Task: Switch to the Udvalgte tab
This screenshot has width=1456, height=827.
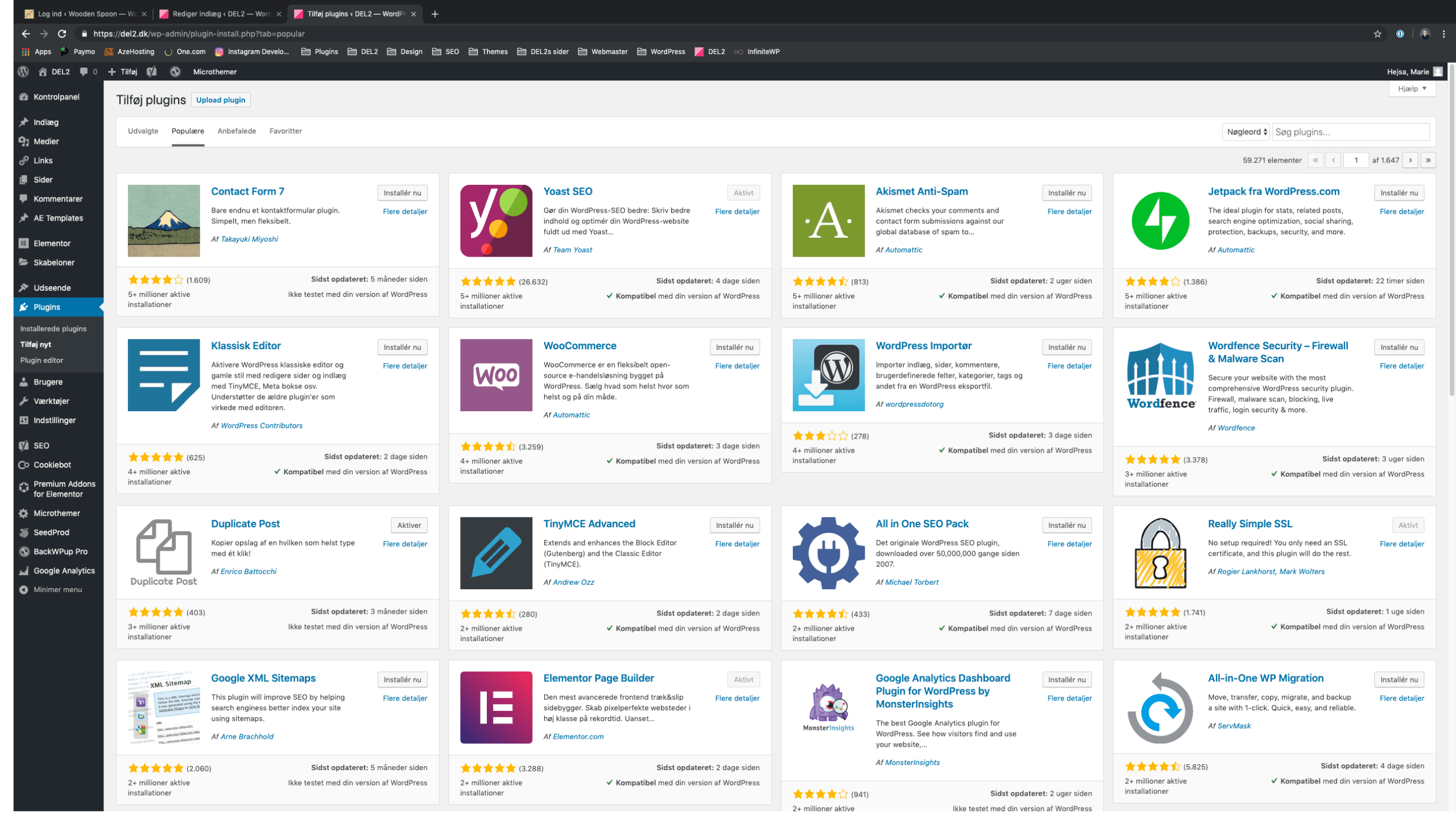Action: (x=143, y=131)
